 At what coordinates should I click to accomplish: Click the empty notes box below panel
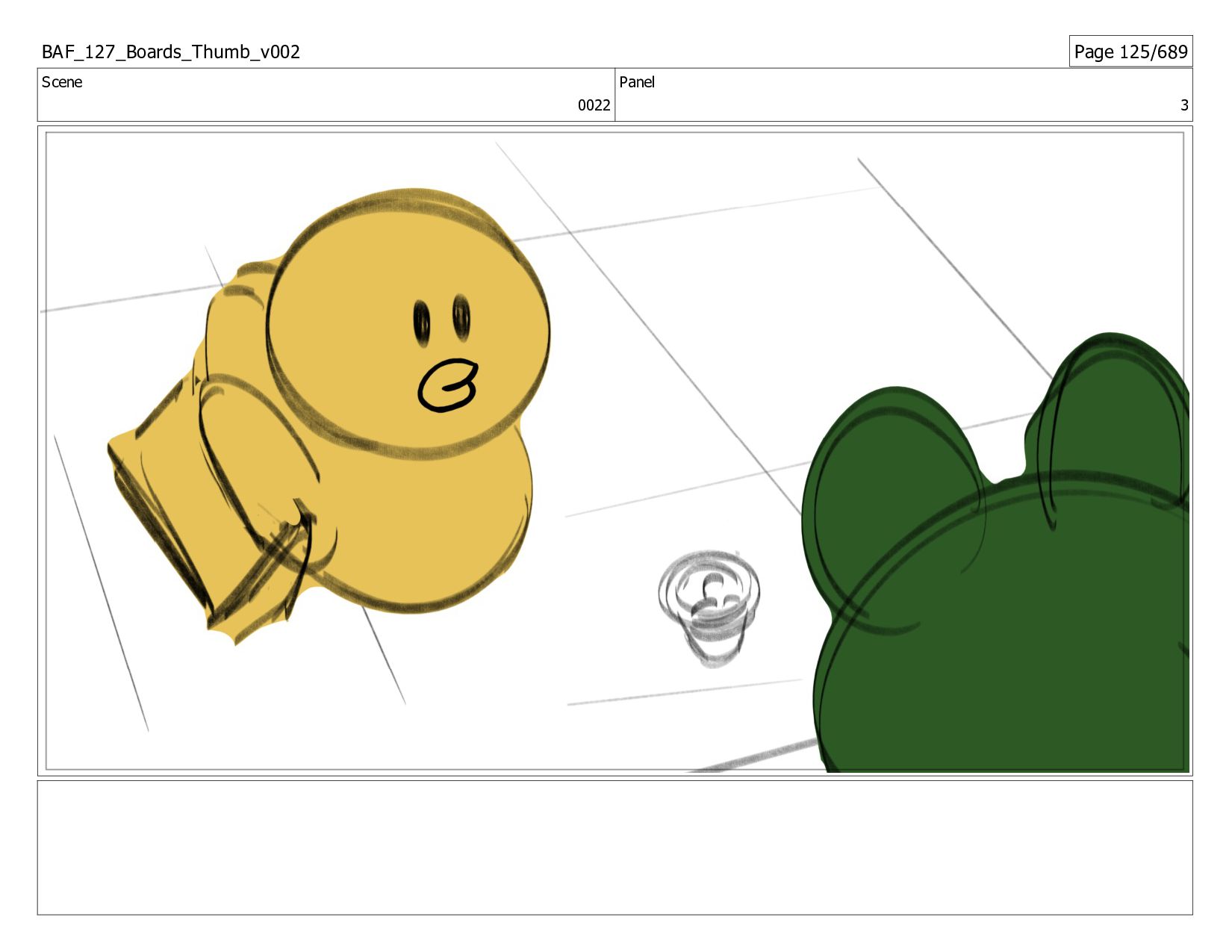(615, 847)
